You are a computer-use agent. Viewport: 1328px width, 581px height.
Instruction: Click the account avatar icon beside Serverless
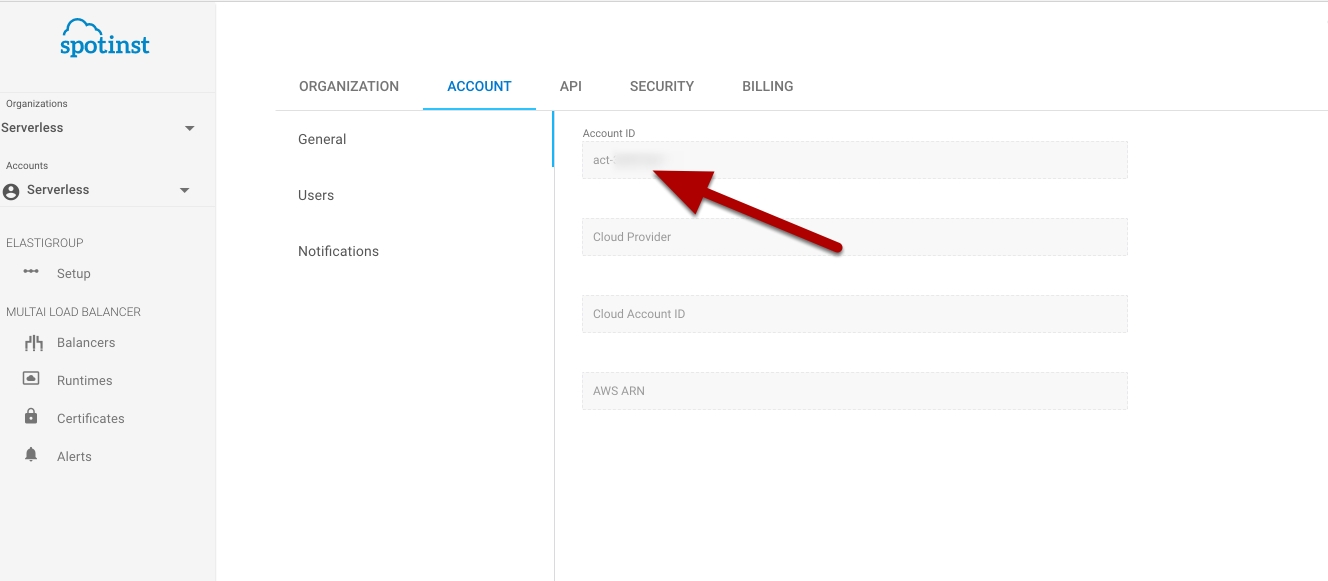click(12, 191)
